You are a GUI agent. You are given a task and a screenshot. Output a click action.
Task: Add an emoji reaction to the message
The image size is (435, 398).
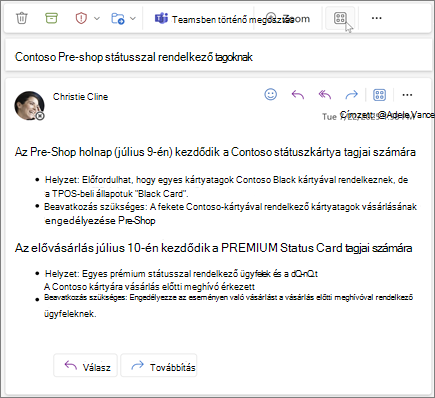pyautogui.click(x=271, y=95)
